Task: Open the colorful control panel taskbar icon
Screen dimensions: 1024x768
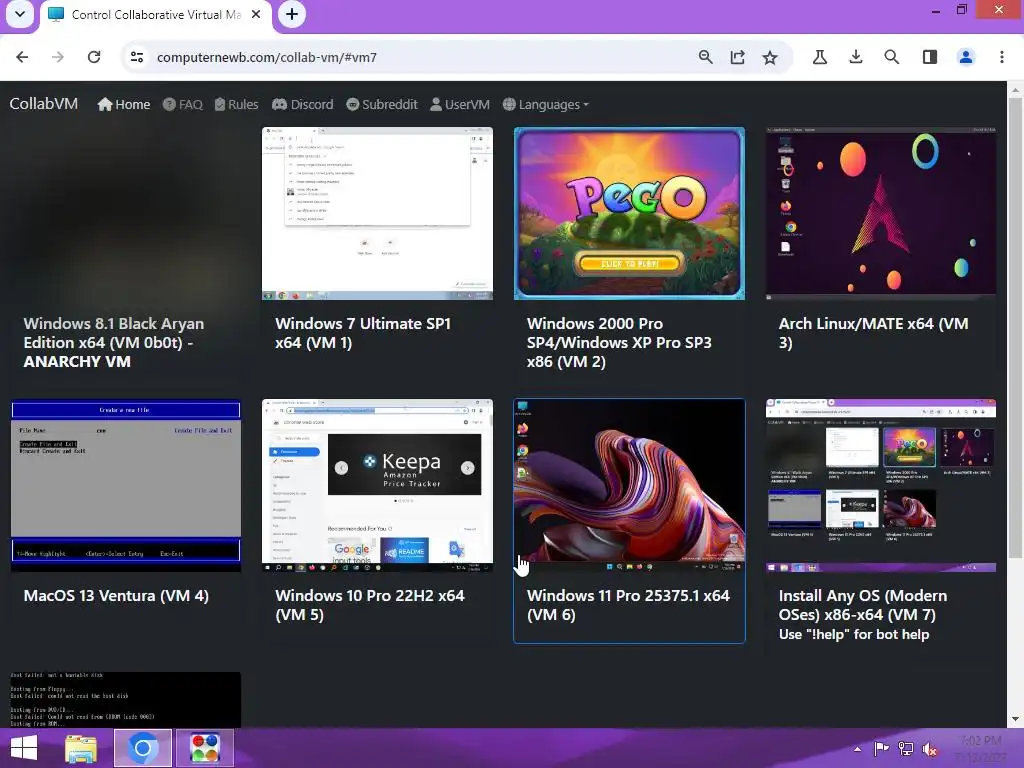Action: (x=205, y=748)
